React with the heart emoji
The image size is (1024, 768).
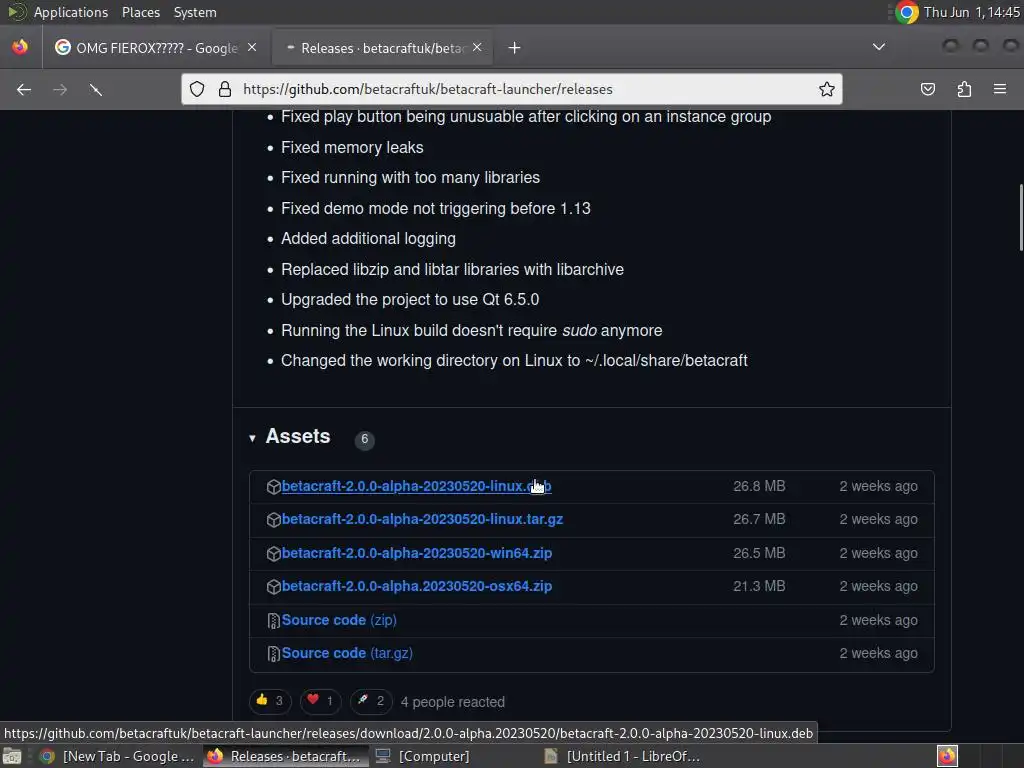pos(320,701)
